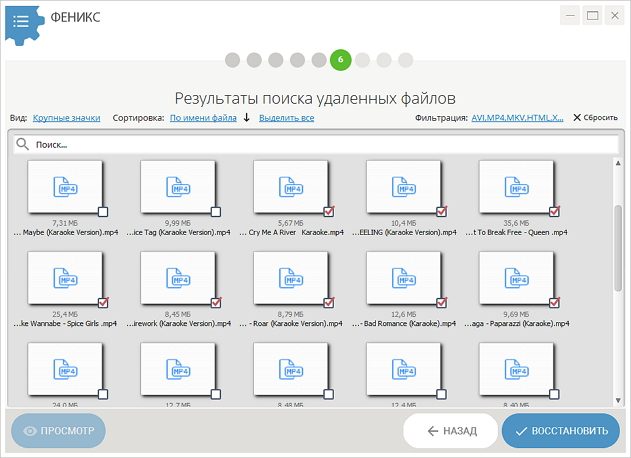Uncheck the box for Wannabe - Spice Girls .mp4
The width and height of the screenshot is (631, 458).
pos(103,303)
